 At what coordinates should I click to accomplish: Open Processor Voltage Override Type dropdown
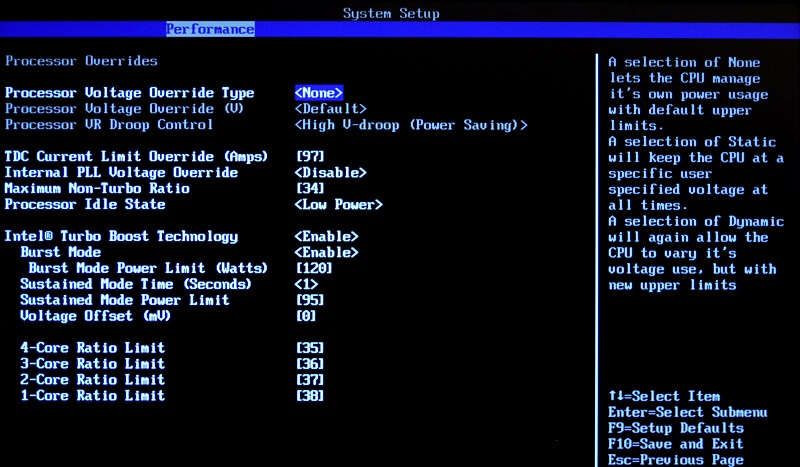point(319,93)
